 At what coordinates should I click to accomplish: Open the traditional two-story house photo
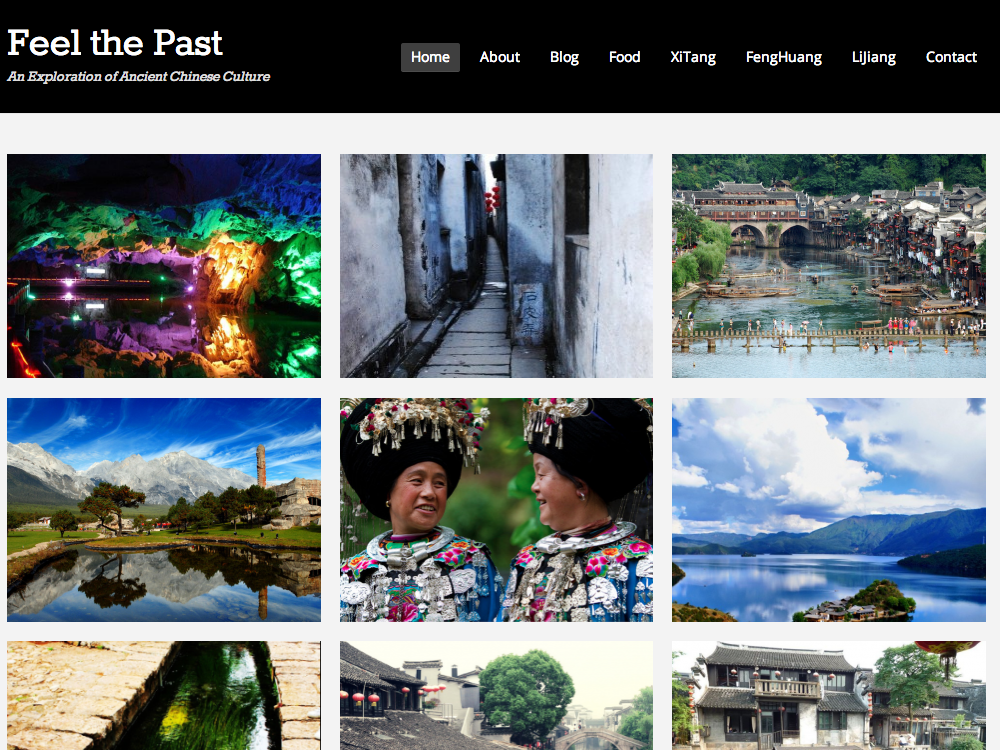tap(828, 696)
